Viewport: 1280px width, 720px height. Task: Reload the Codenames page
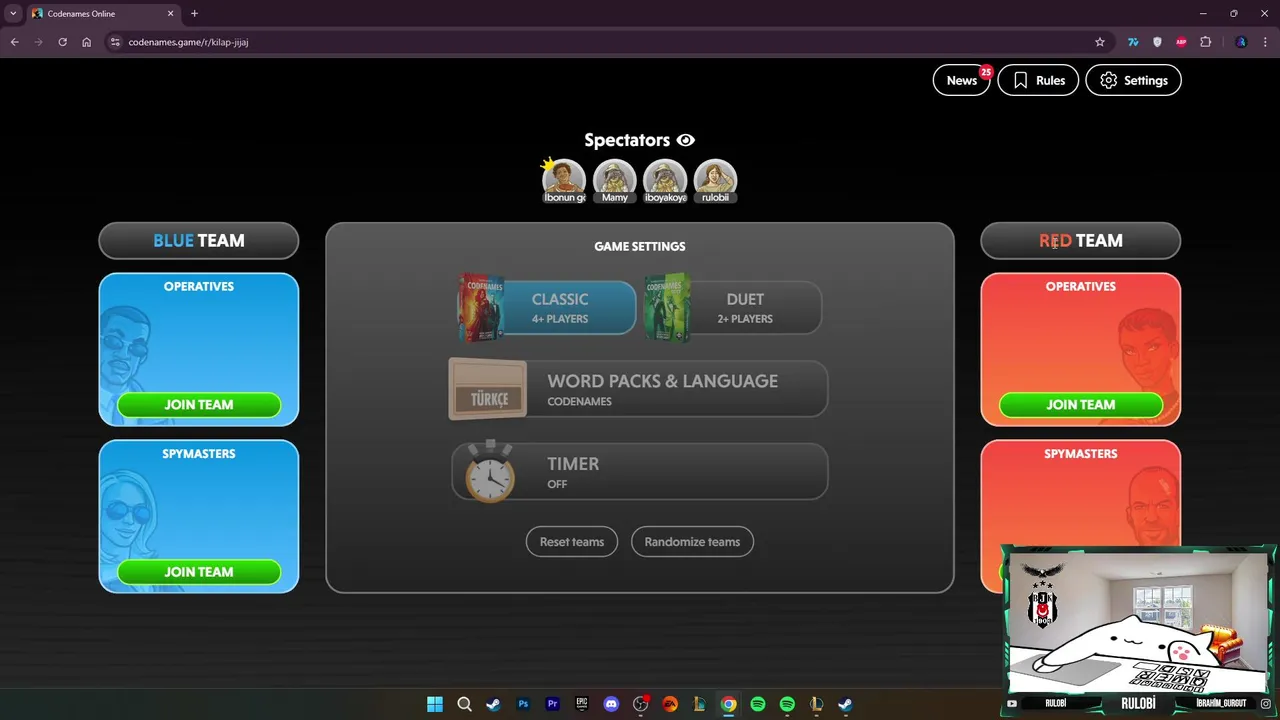coord(62,42)
